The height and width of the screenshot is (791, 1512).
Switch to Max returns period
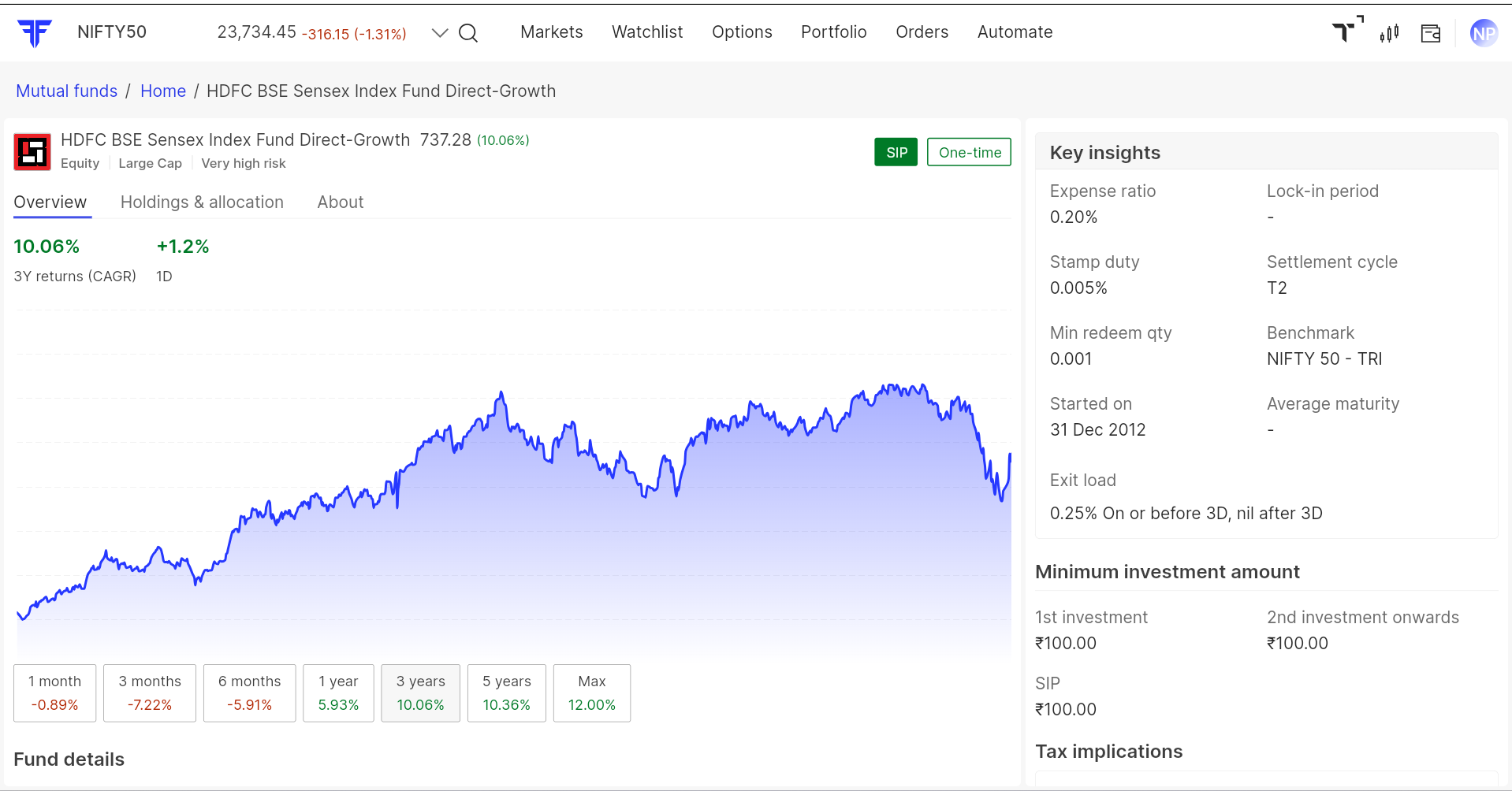coord(591,693)
